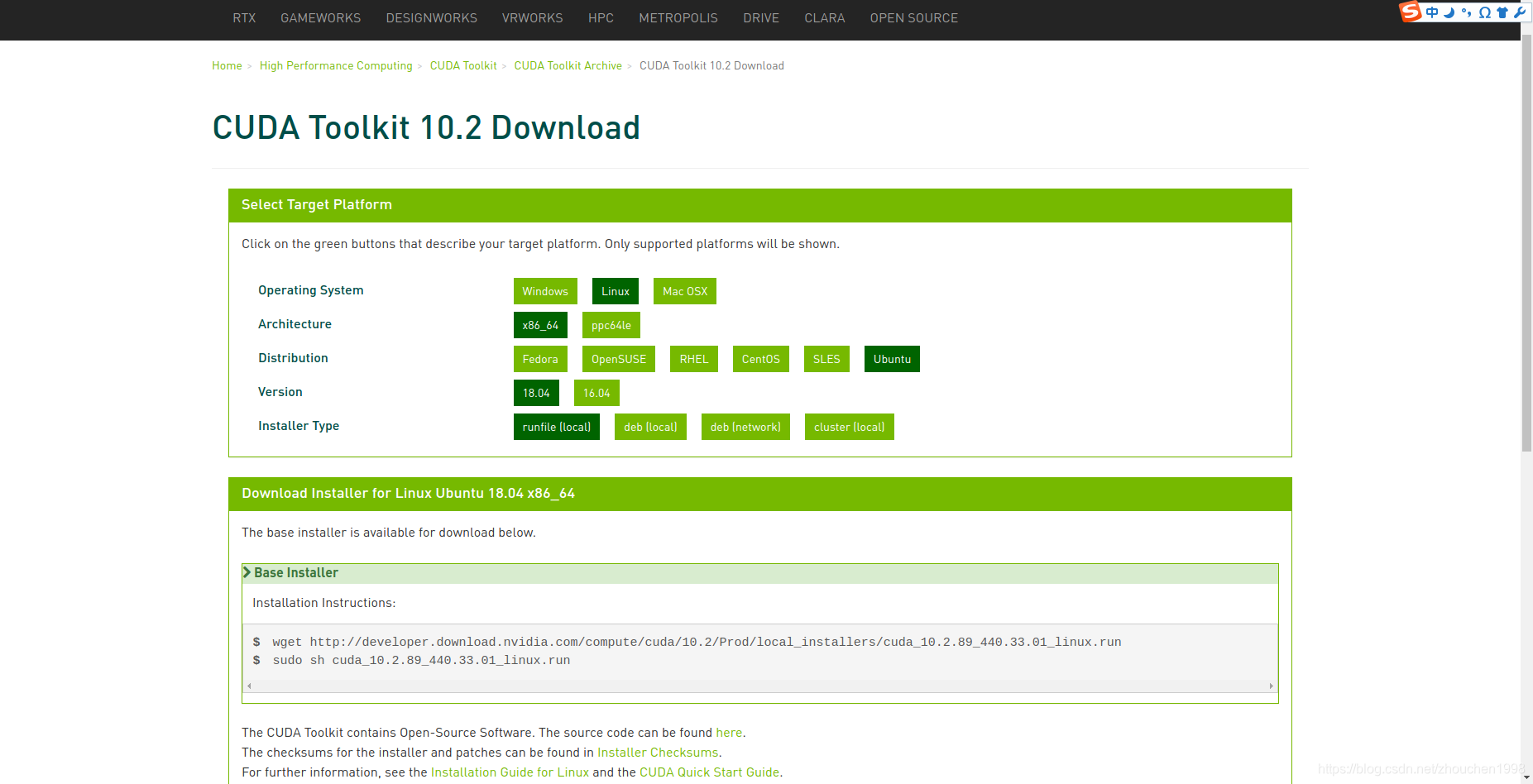Viewport: 1533px width, 784px height.
Task: Open the DRIVE menu
Action: coord(761,18)
